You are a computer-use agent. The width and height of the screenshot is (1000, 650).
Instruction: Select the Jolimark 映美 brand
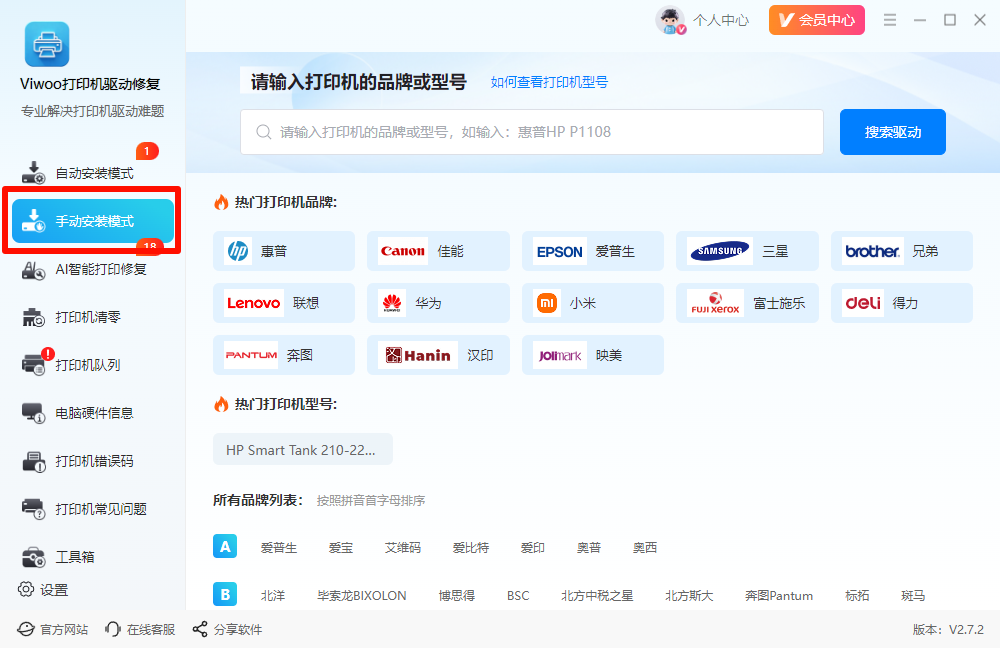coord(592,355)
